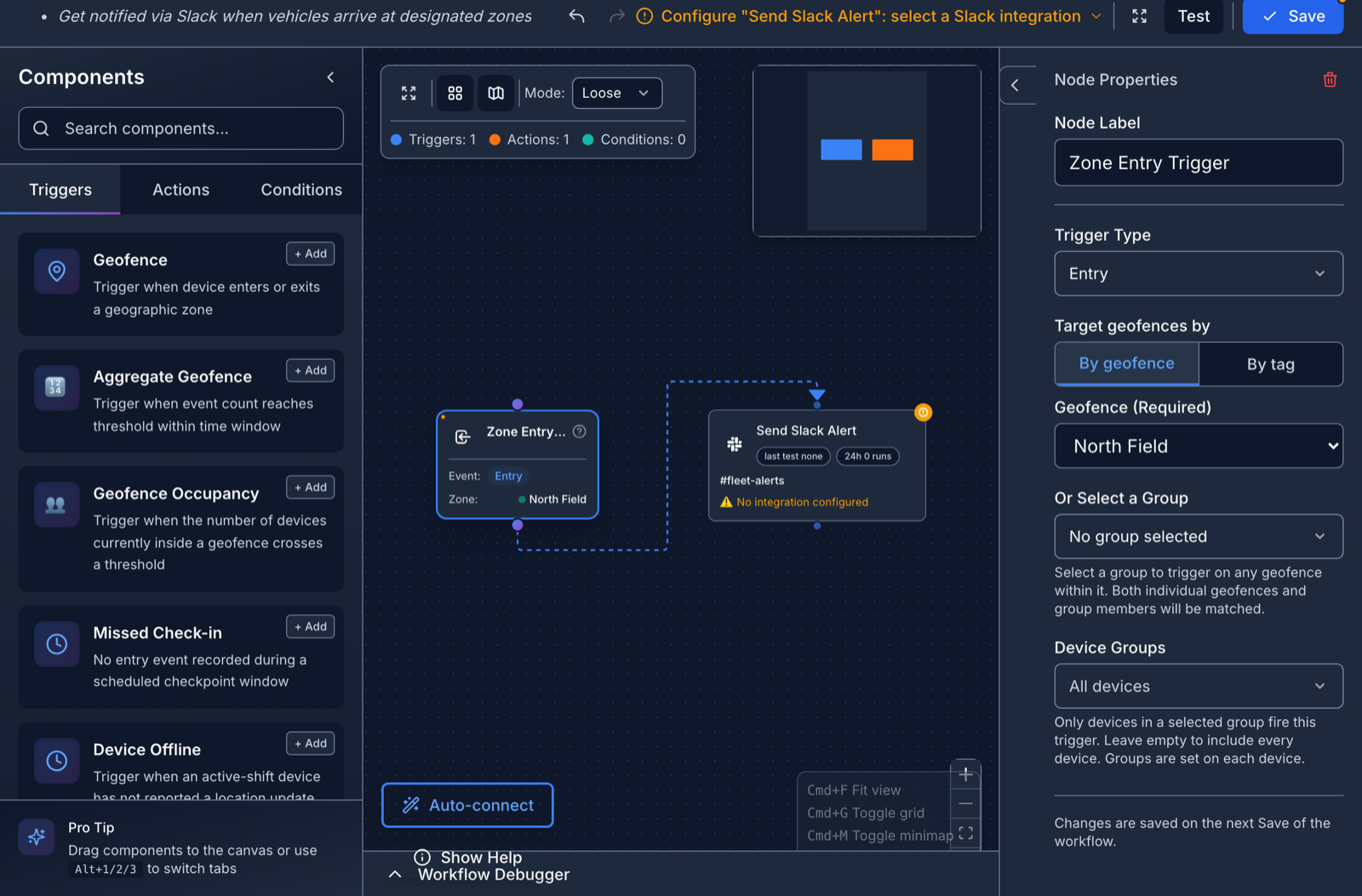The image size is (1362, 896).
Task: Open the Geofence North Field dropdown
Action: (1199, 446)
